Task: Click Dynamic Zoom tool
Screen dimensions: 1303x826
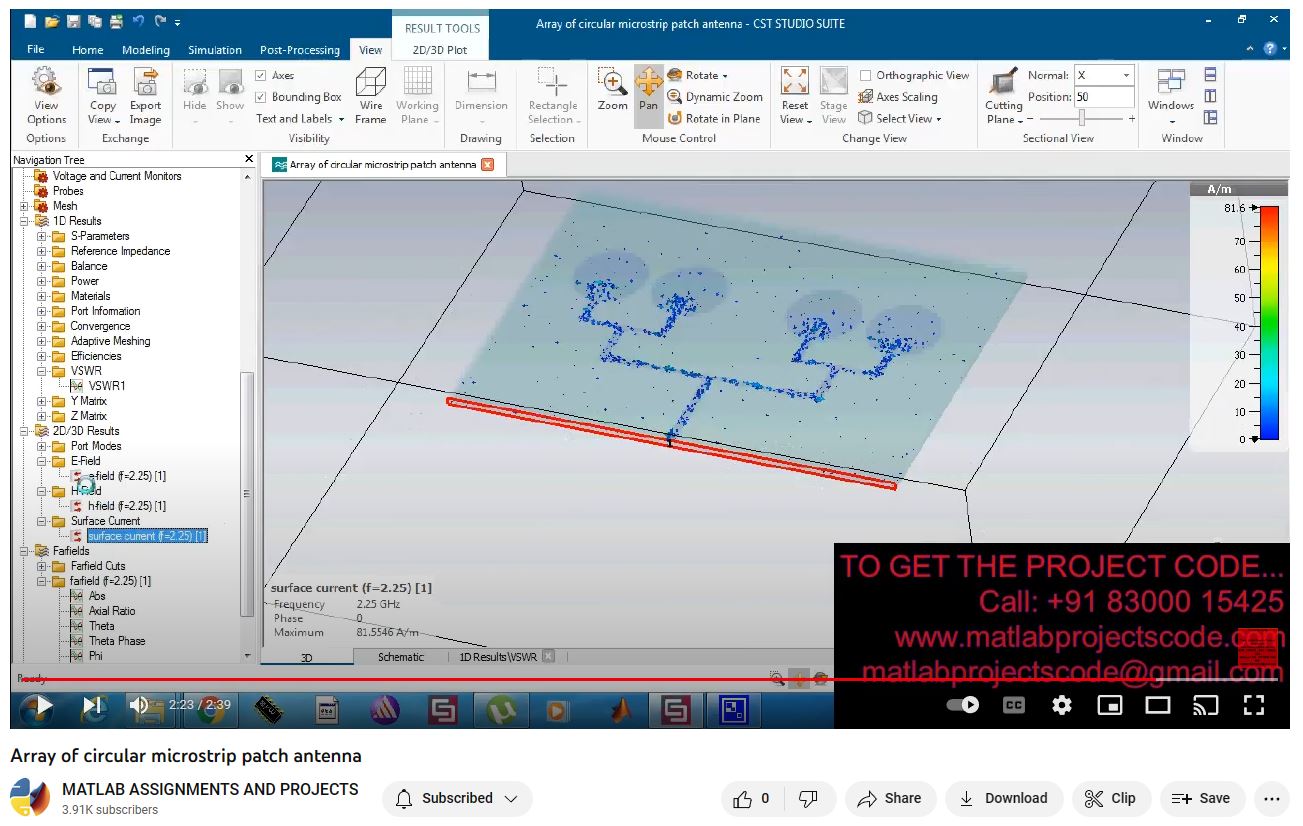Action: tap(715, 97)
